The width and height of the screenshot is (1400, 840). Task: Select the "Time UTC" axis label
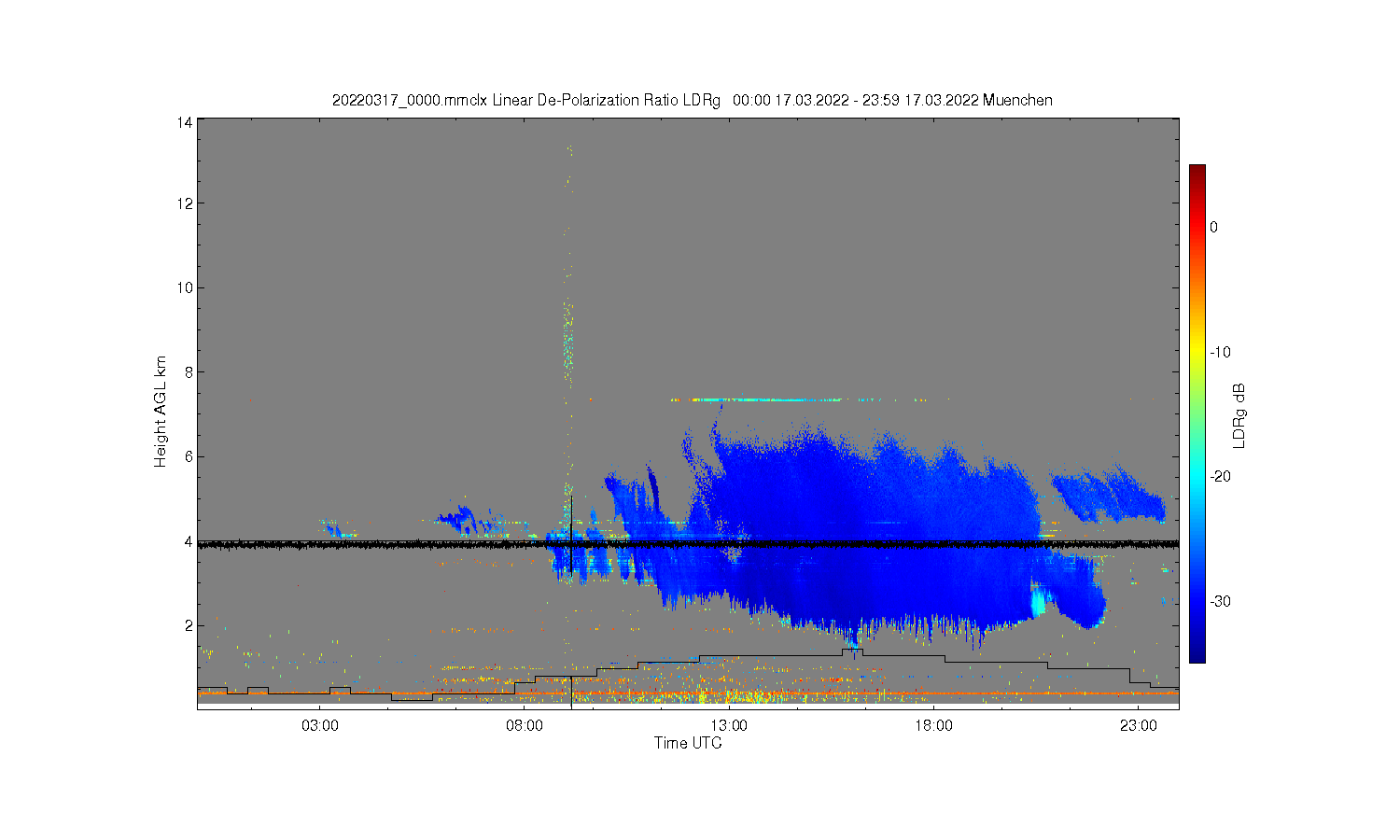[x=688, y=743]
